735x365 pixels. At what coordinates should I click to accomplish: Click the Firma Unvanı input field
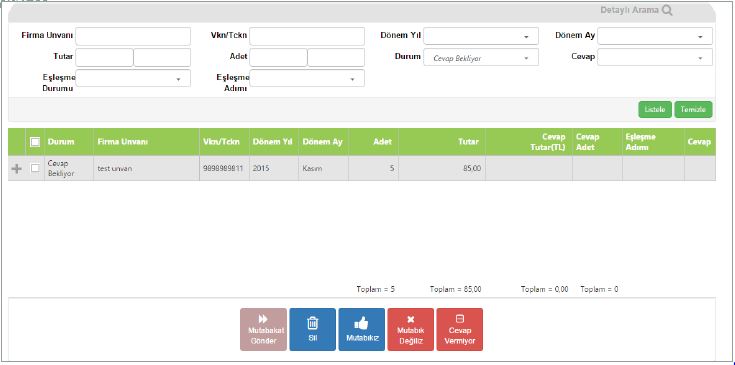click(133, 36)
